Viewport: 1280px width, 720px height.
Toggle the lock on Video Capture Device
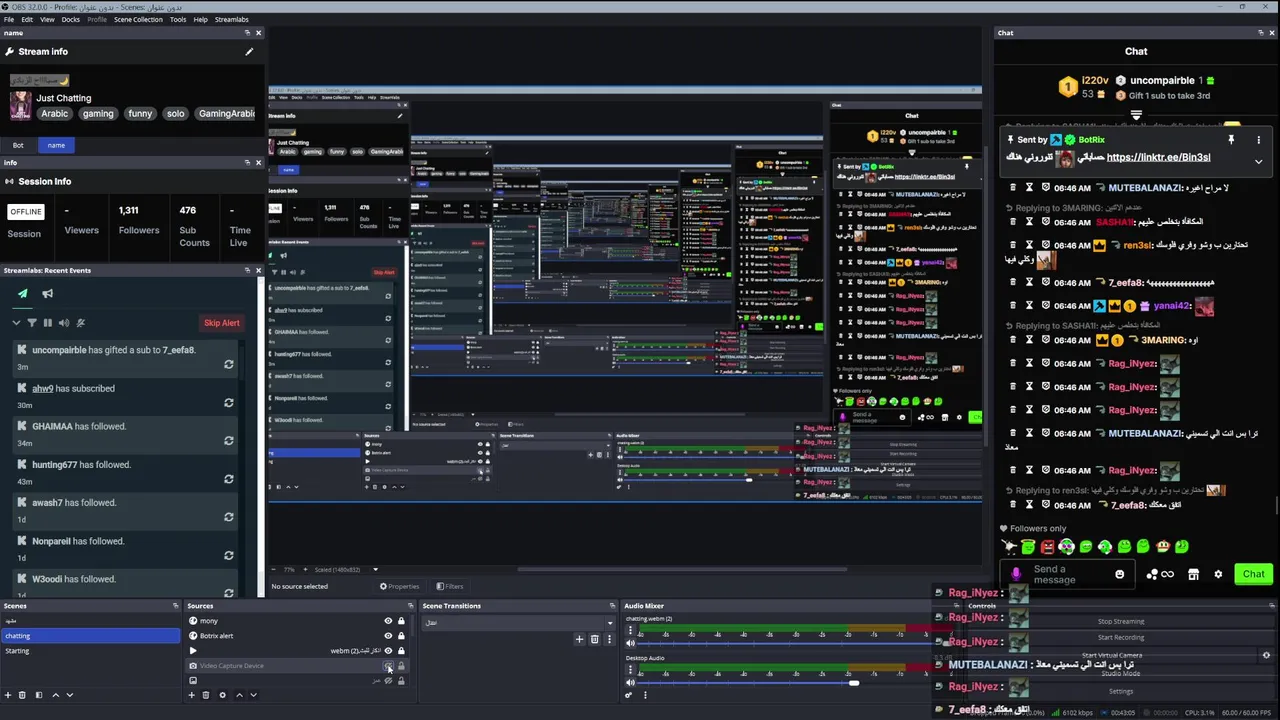click(x=401, y=666)
